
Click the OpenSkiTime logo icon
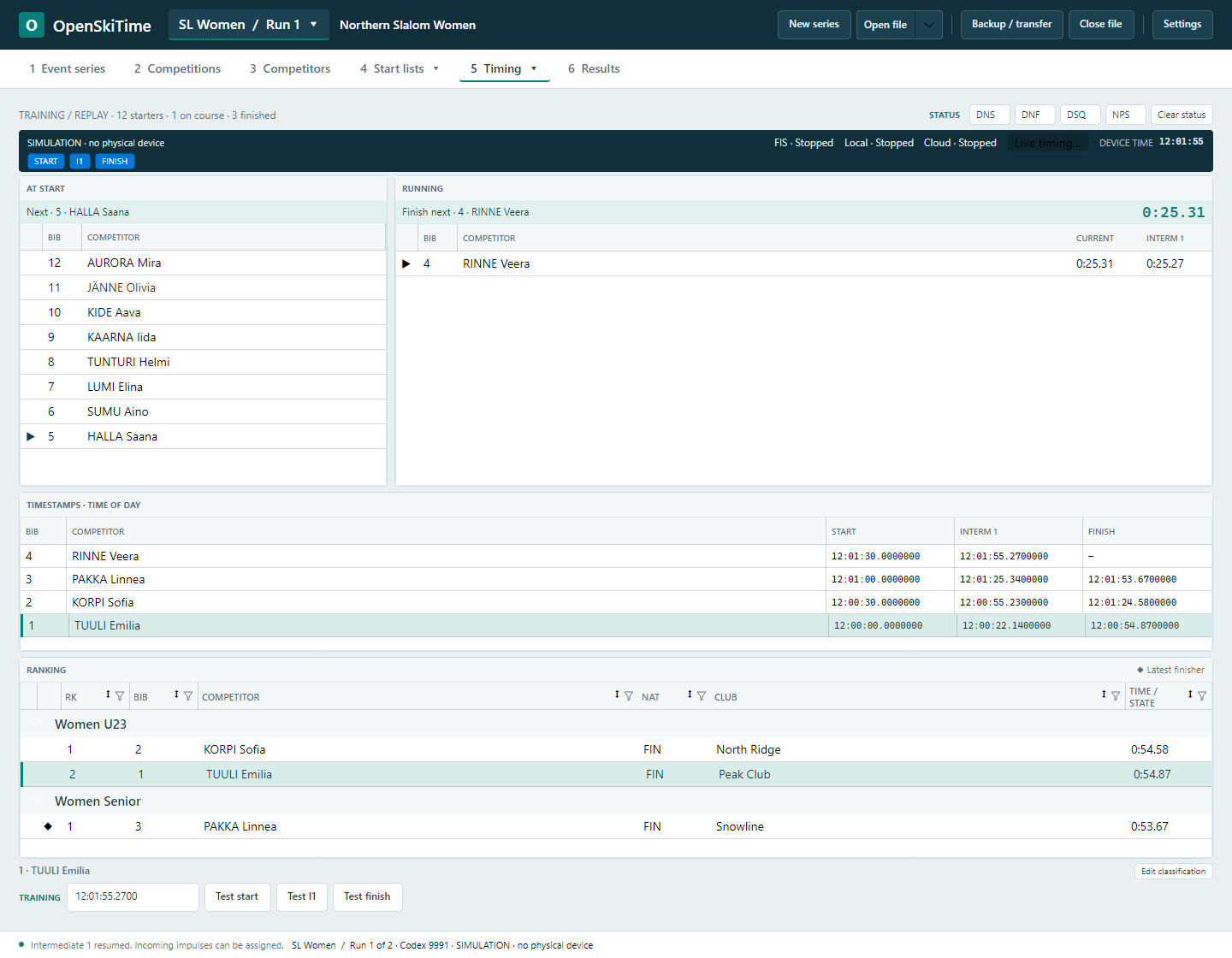[x=32, y=25]
